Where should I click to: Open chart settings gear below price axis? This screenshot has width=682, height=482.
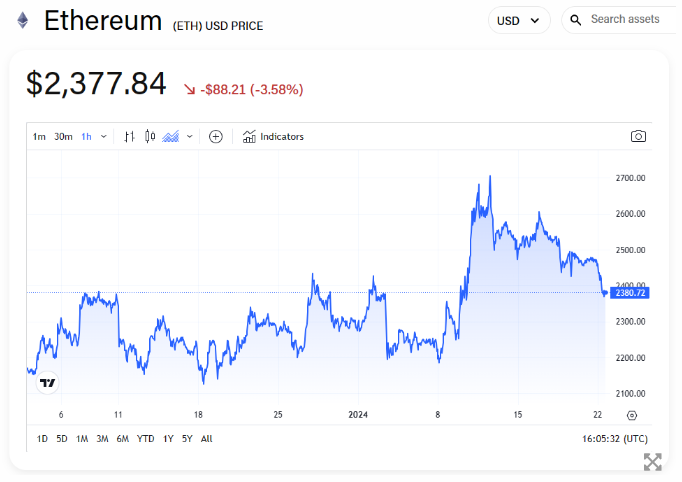632,415
